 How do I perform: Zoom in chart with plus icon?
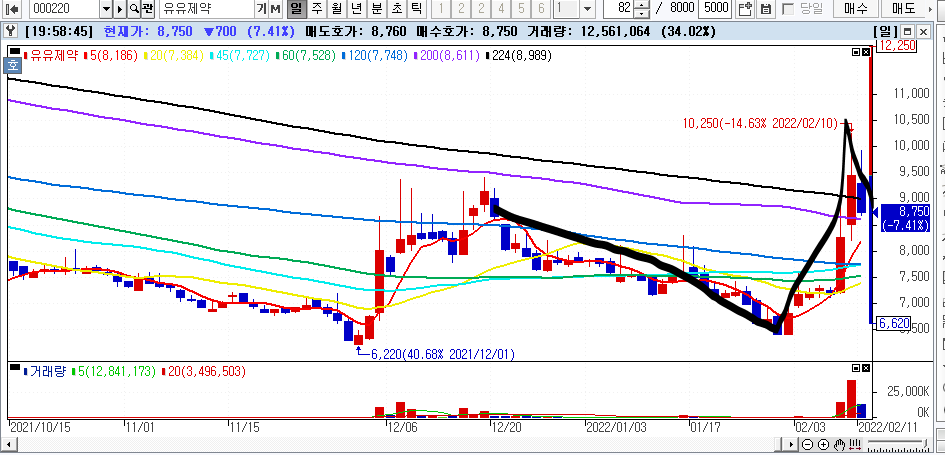823,445
